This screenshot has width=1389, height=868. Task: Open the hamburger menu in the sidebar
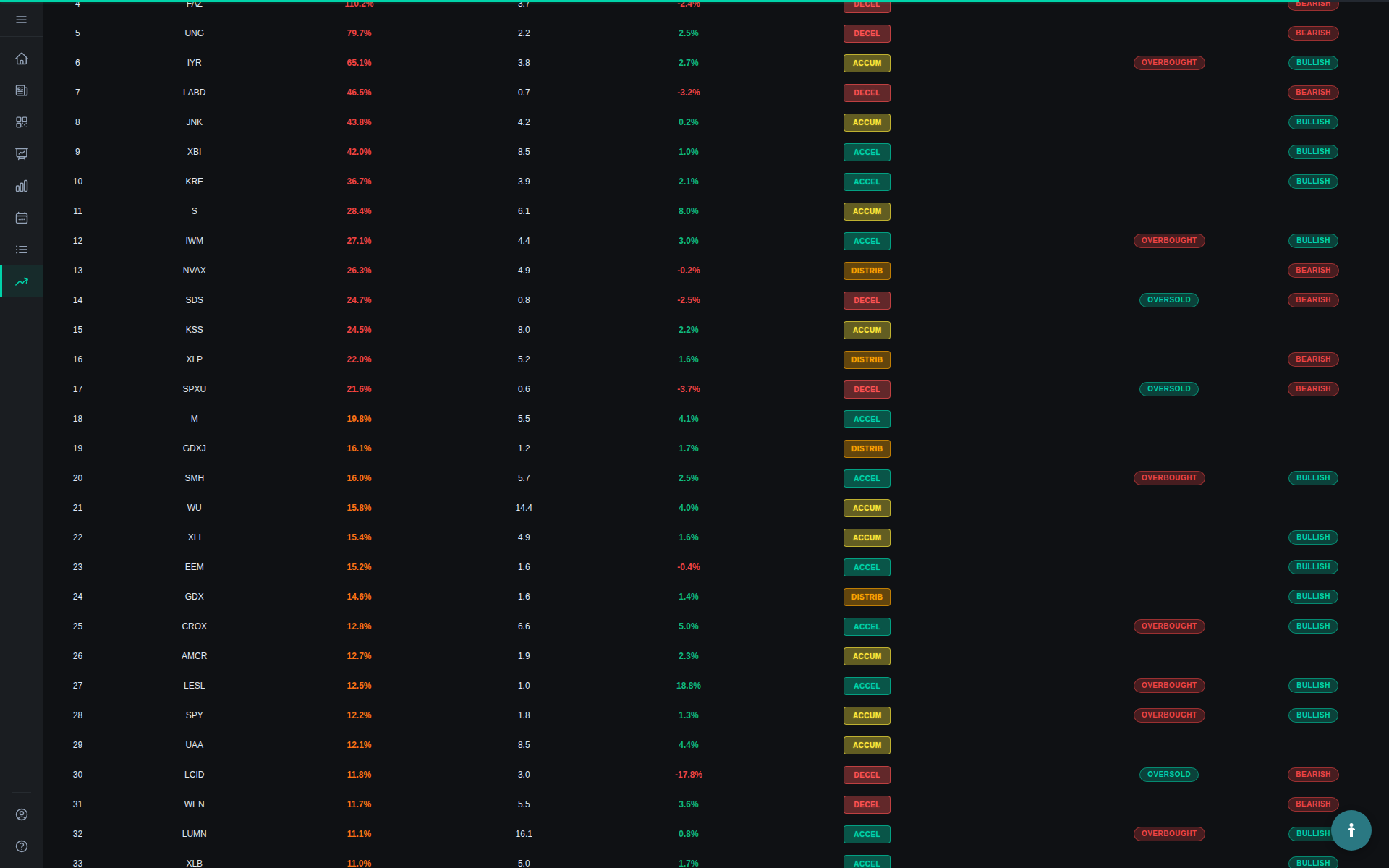point(22,20)
